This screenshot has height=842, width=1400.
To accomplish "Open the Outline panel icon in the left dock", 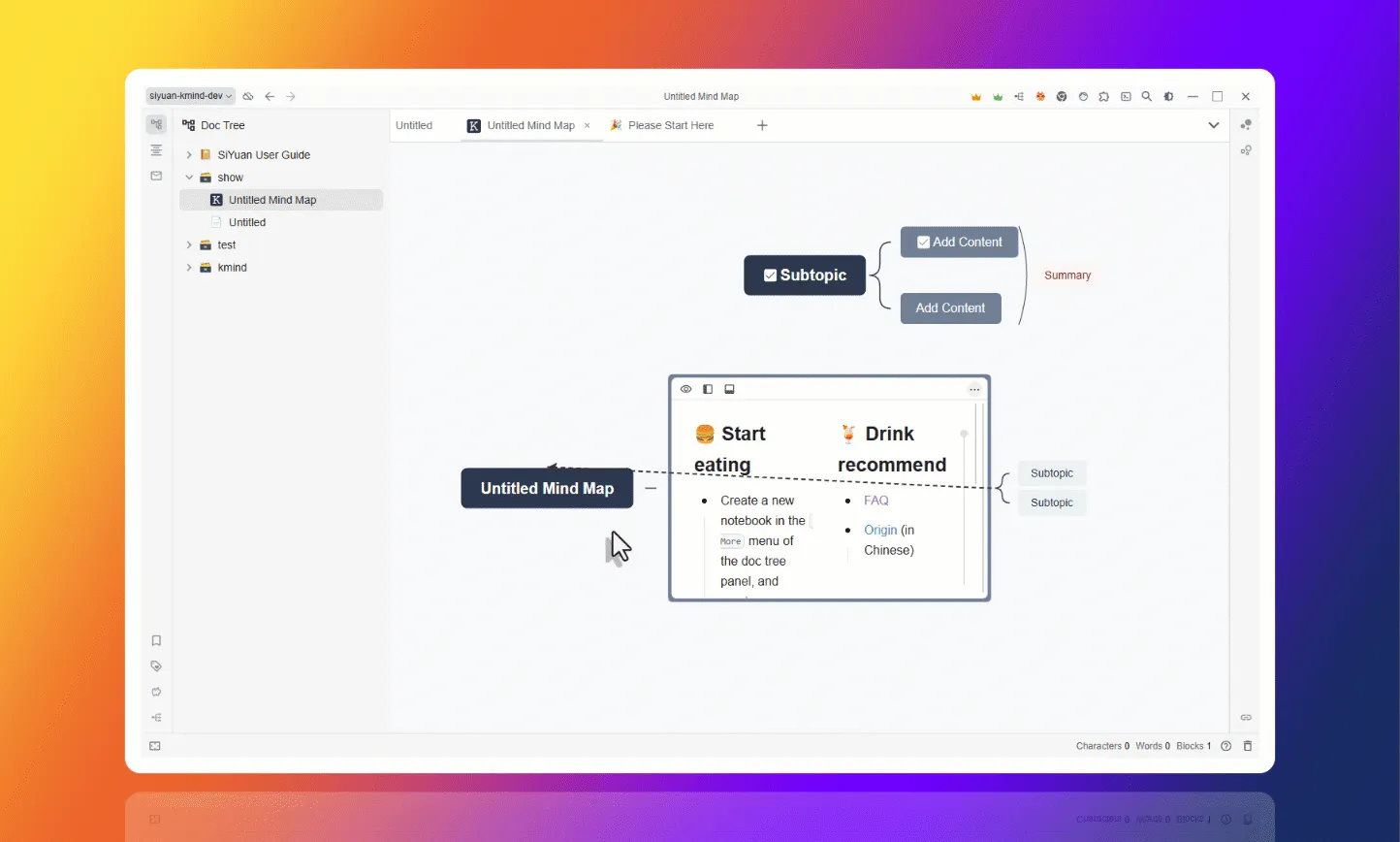I will pyautogui.click(x=156, y=150).
